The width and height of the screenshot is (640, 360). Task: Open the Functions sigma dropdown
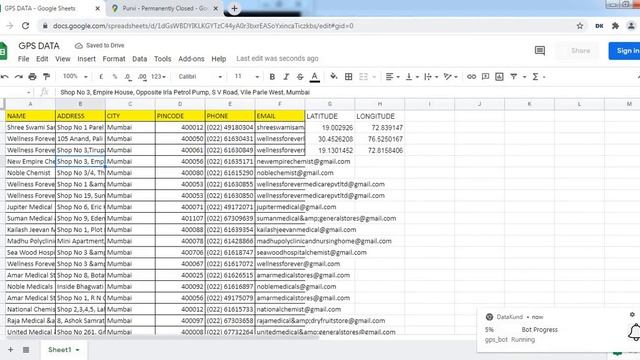538,77
